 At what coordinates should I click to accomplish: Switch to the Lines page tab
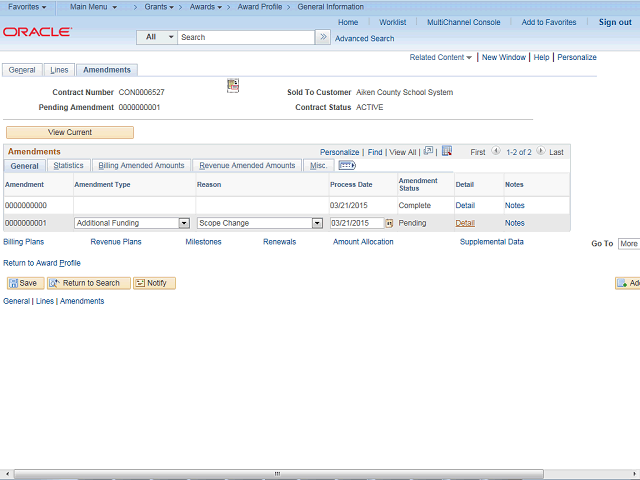click(59, 70)
